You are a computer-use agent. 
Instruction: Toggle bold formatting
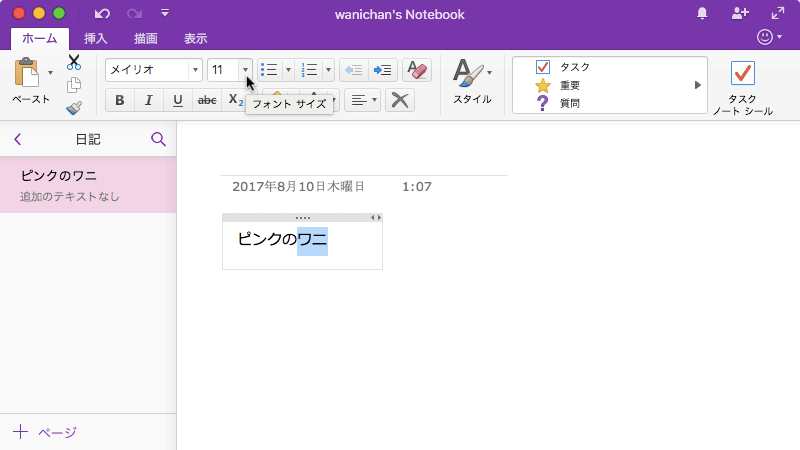(x=119, y=100)
